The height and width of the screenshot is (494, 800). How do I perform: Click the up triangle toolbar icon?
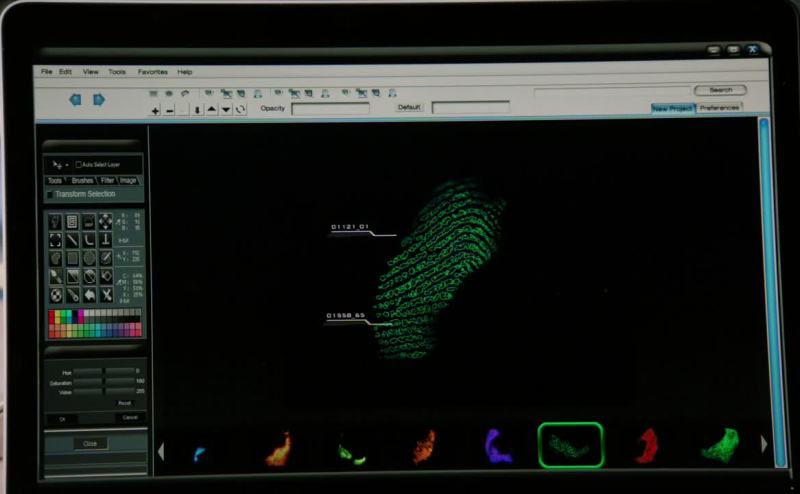point(212,109)
